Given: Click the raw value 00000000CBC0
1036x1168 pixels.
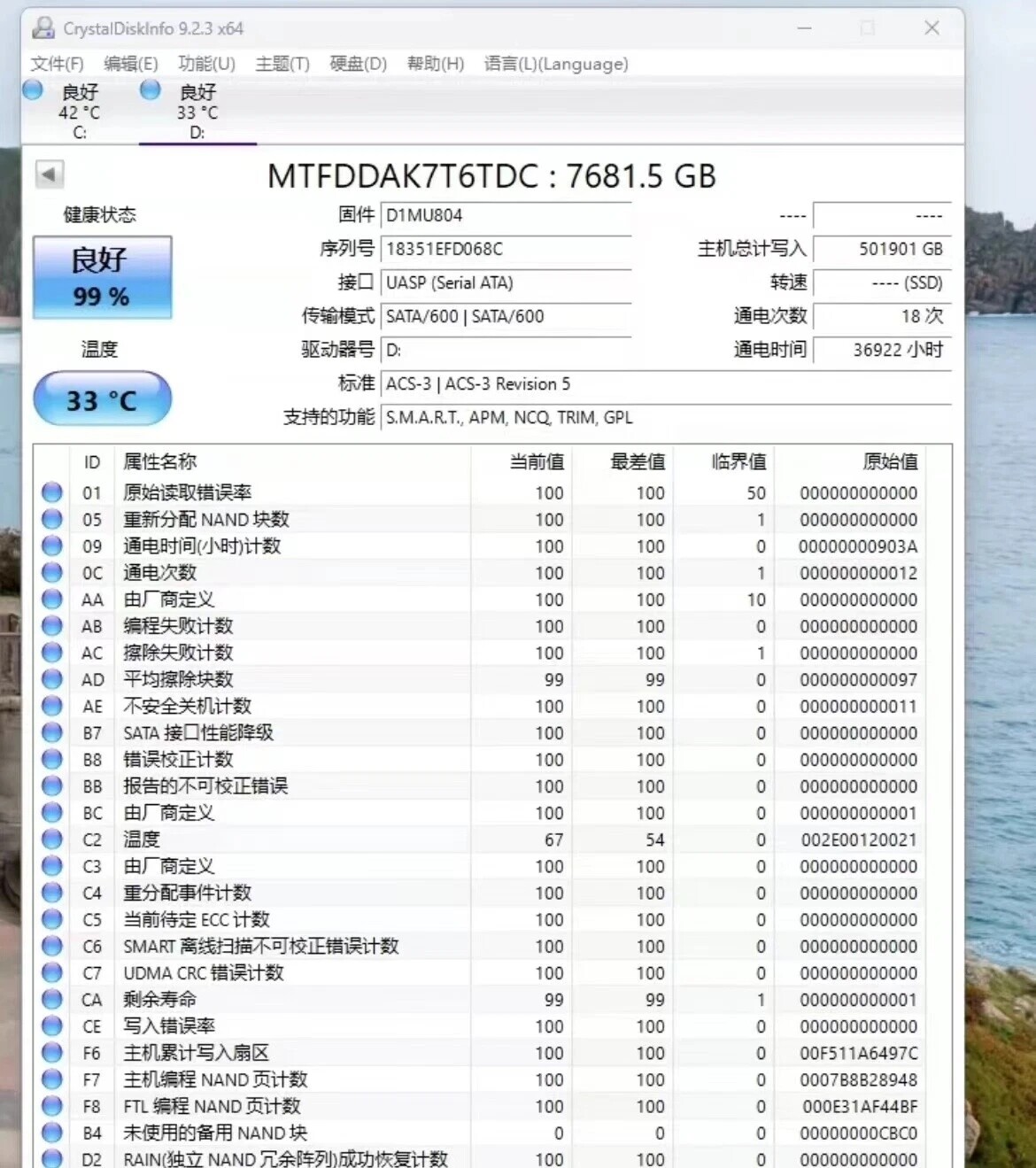Looking at the screenshot, I should pos(858,1133).
